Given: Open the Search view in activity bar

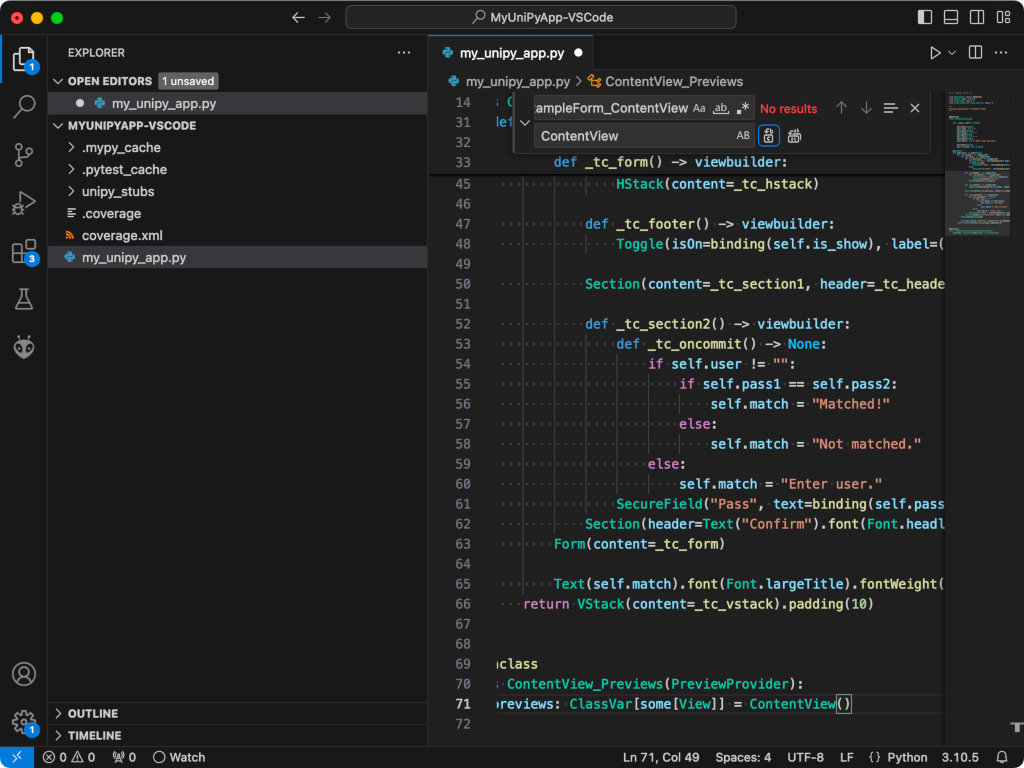Looking at the screenshot, I should (24, 107).
